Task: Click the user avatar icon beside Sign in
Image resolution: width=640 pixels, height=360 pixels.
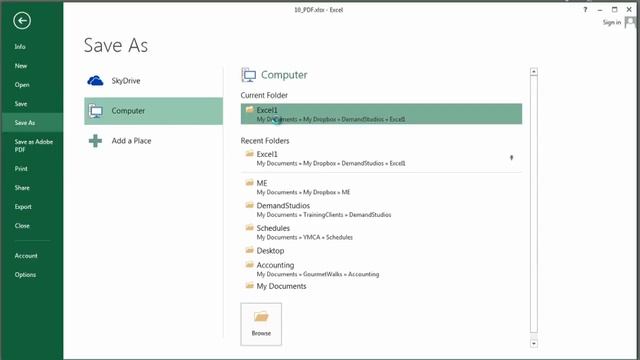Action: (630, 22)
